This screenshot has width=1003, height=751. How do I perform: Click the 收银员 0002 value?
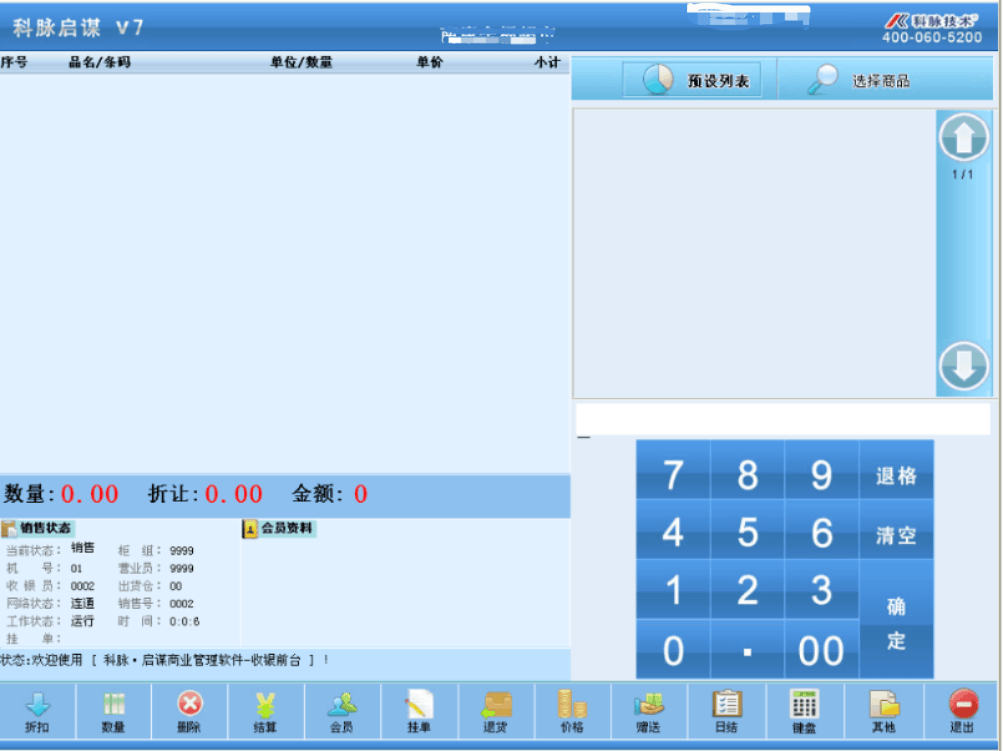(x=83, y=586)
